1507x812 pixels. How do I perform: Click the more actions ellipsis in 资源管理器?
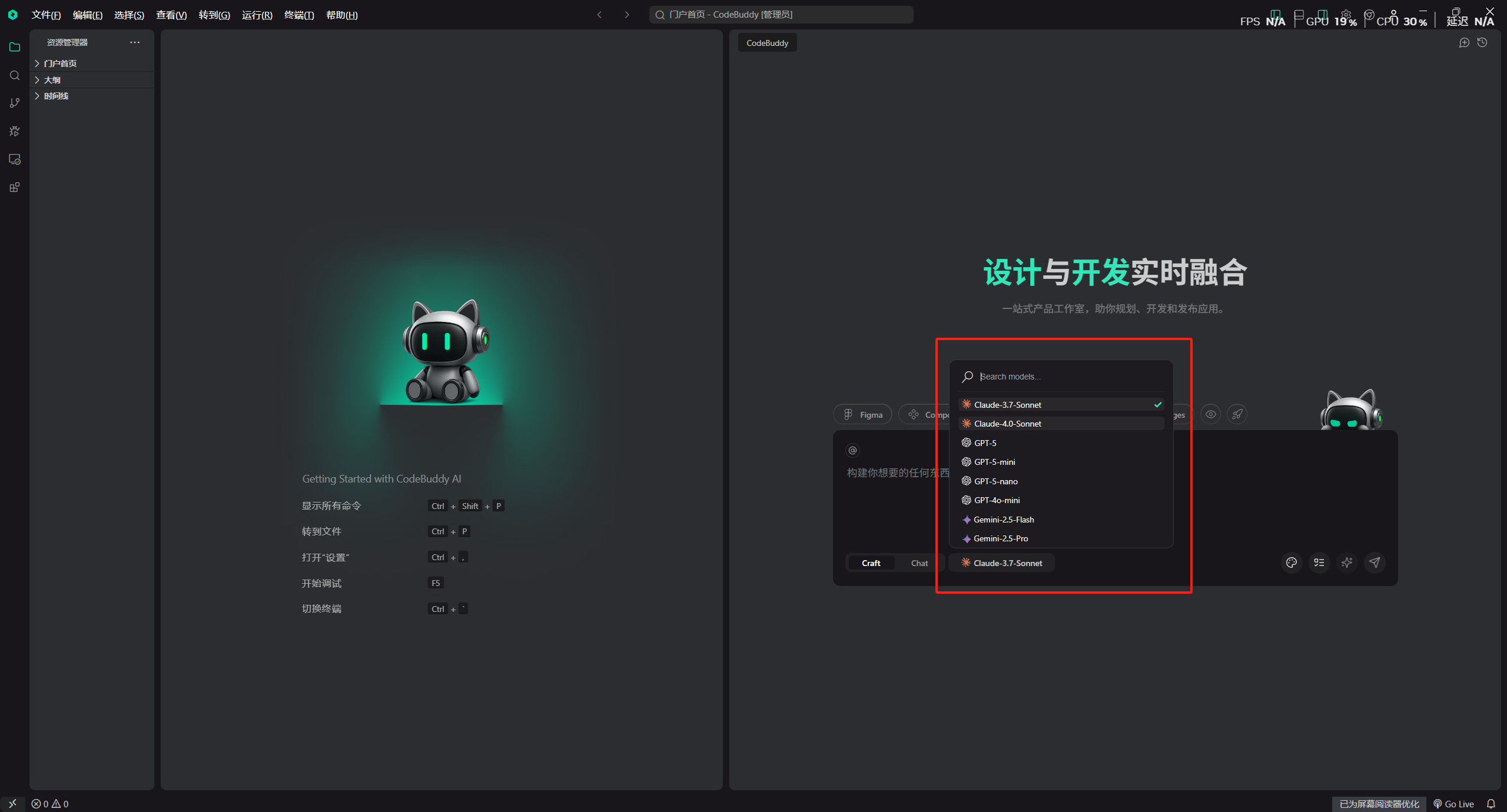click(x=135, y=42)
